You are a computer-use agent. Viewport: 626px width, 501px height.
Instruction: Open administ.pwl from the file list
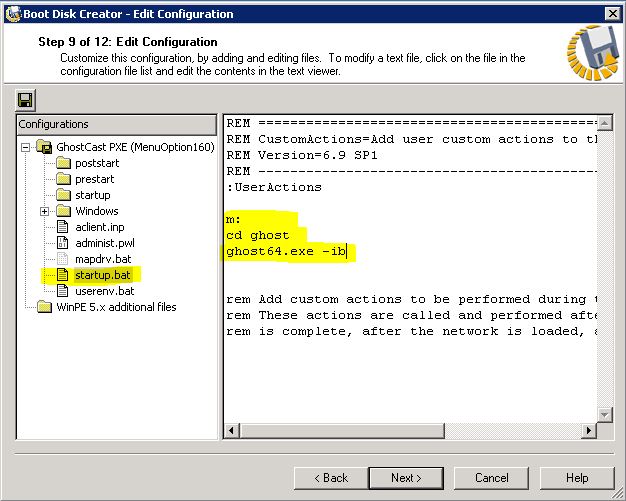(x=105, y=243)
